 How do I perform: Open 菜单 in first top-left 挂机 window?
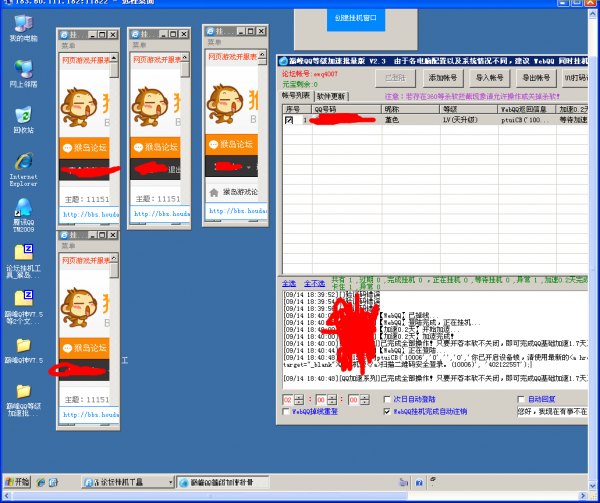point(68,46)
